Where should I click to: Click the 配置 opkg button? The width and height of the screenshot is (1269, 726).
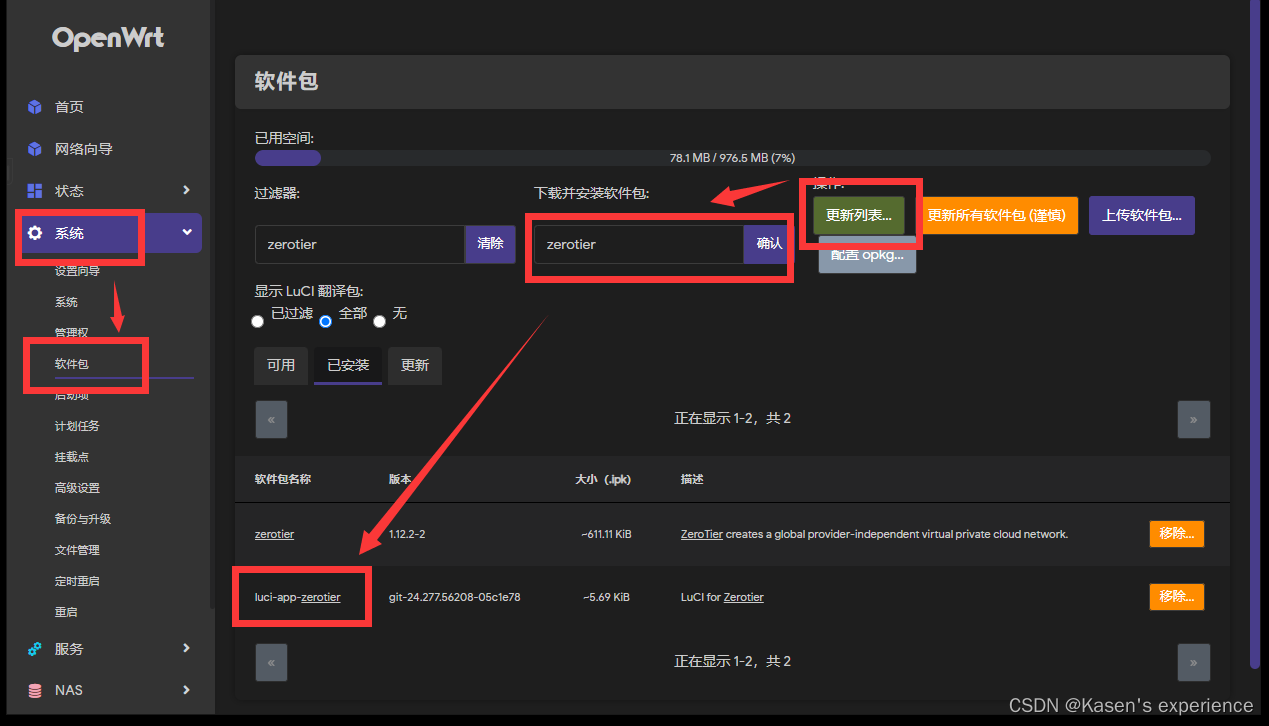point(867,255)
